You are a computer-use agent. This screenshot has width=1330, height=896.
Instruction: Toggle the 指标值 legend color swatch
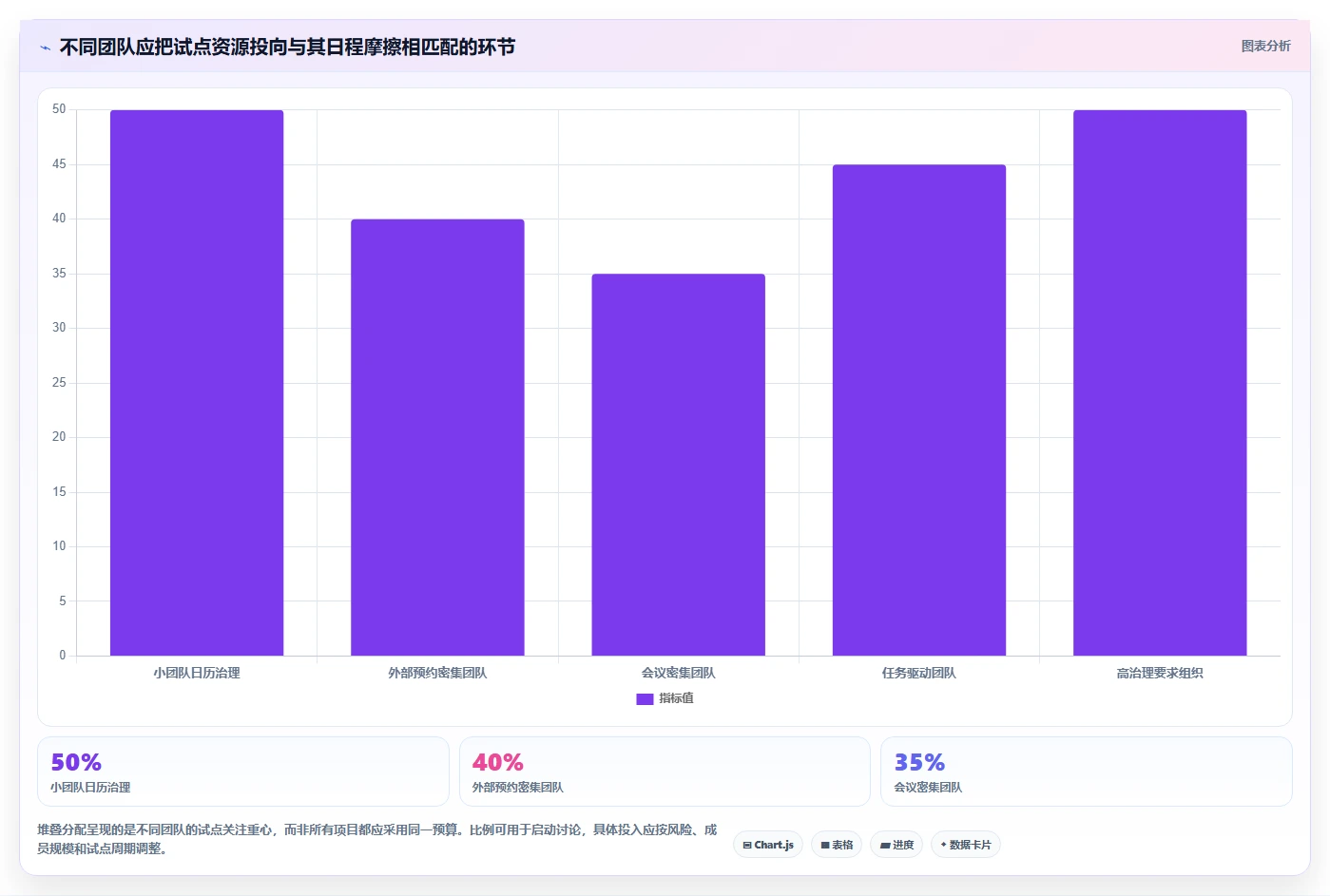(645, 698)
